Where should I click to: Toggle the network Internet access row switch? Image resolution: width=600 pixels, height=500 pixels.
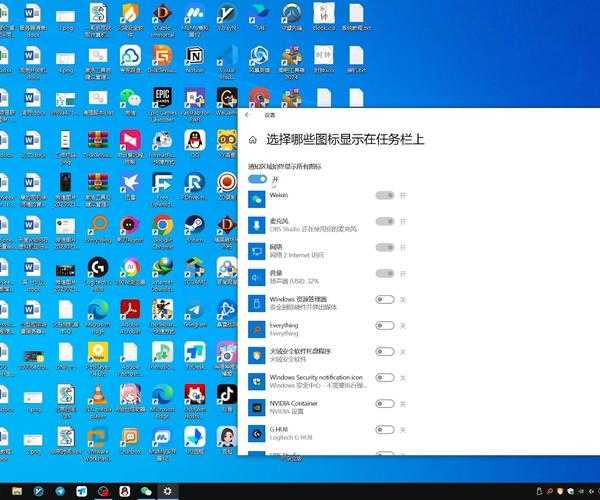tap(385, 248)
